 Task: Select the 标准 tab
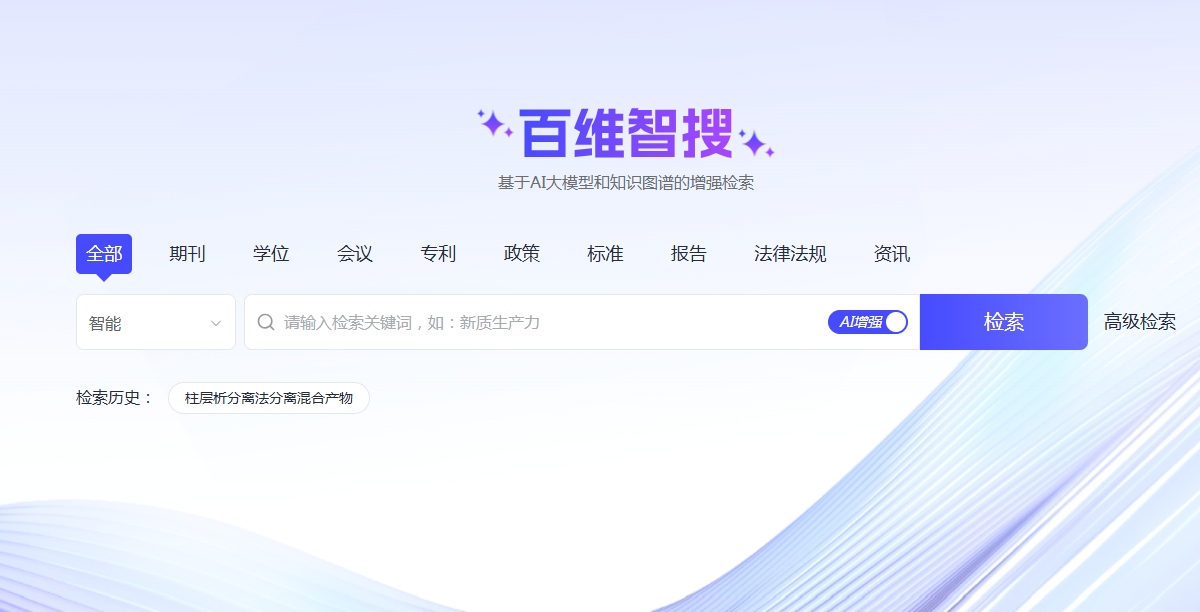pyautogui.click(x=605, y=254)
